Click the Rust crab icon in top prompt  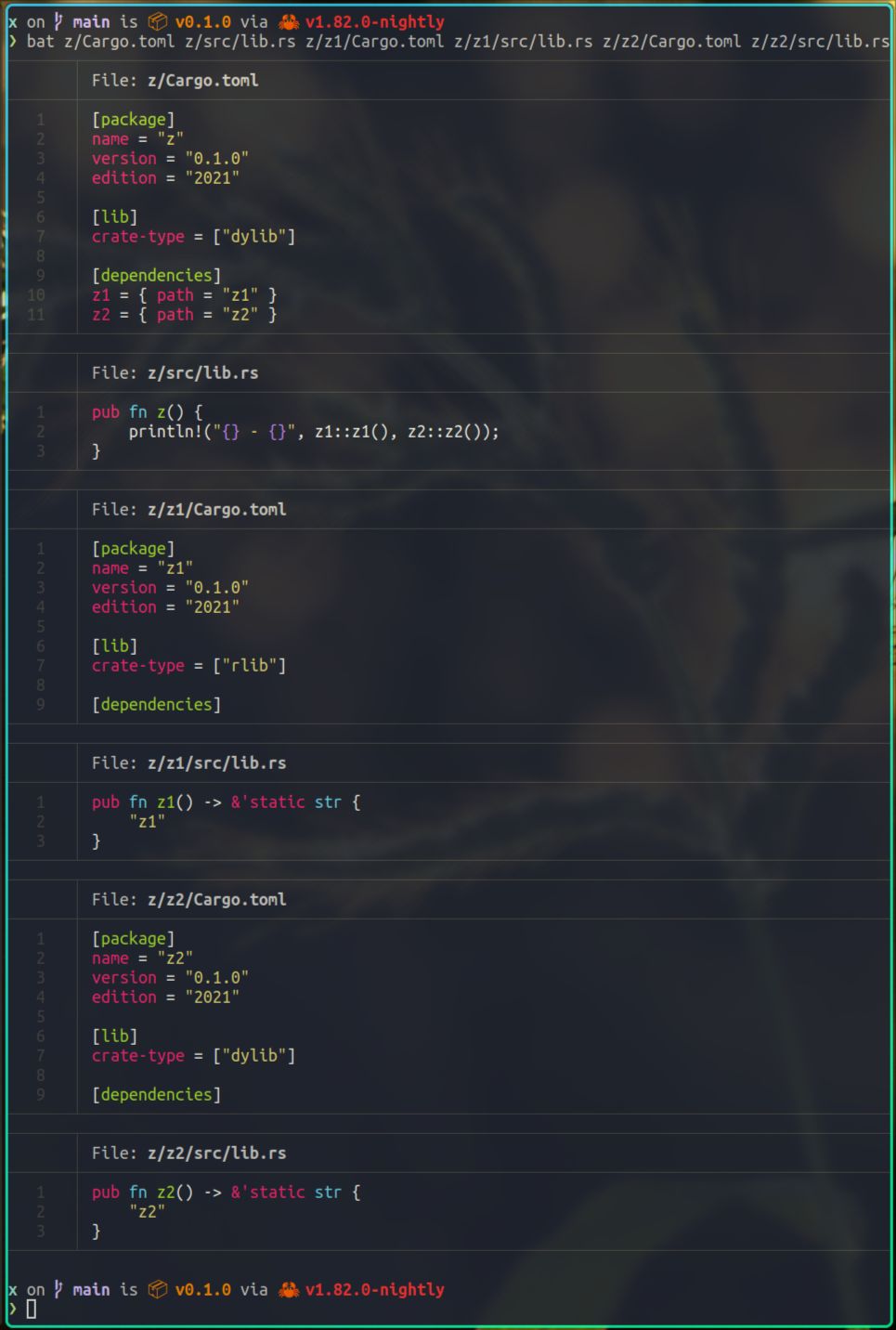(289, 21)
